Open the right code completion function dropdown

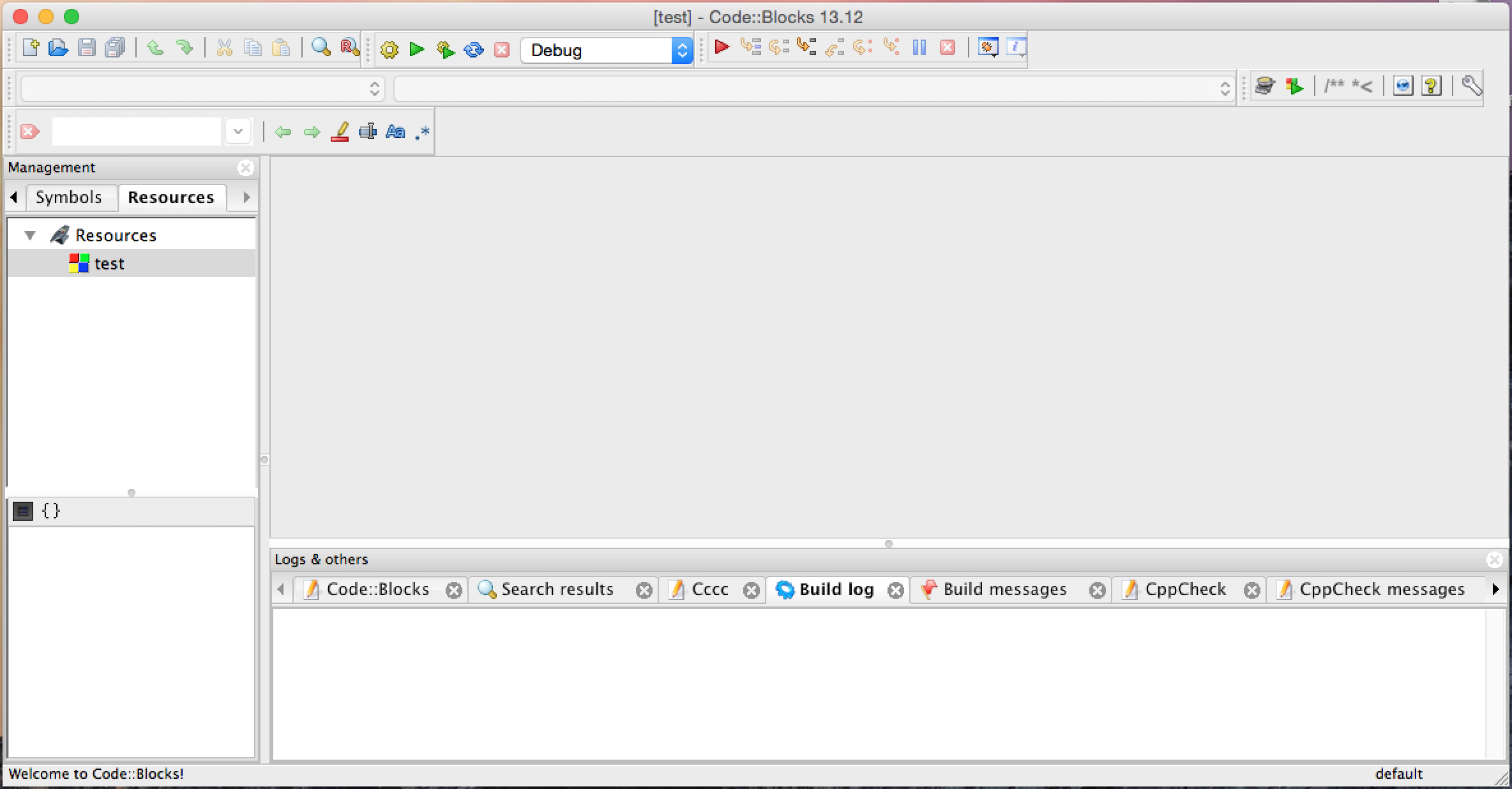[x=814, y=88]
